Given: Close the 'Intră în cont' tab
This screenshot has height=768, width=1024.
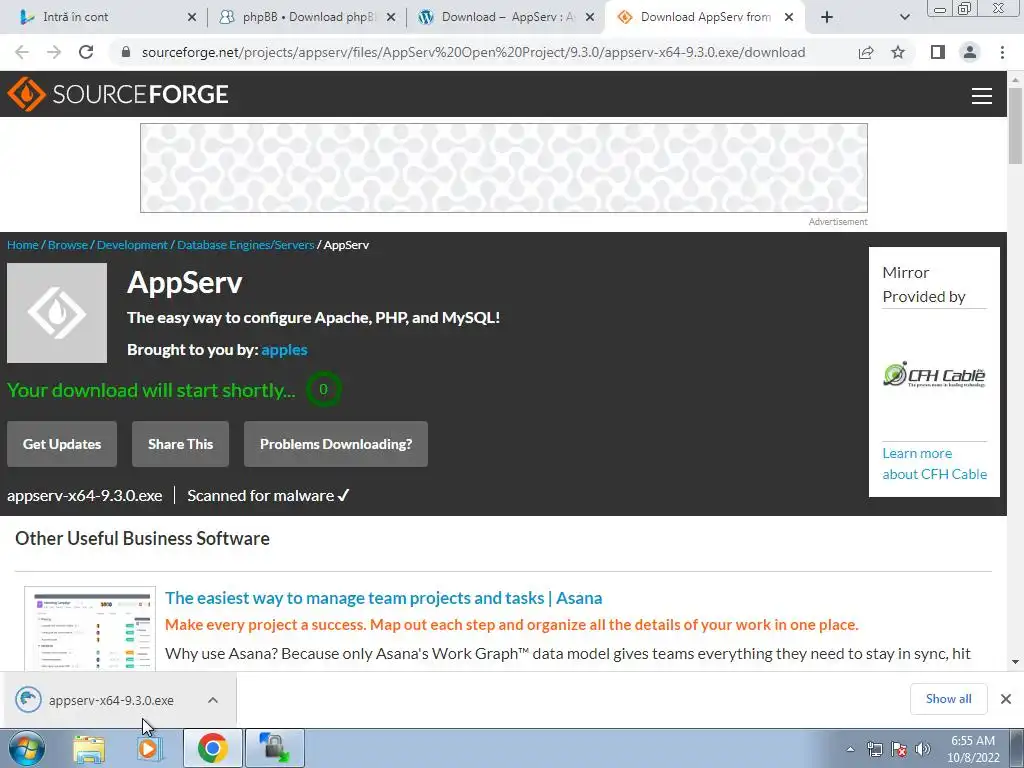Looking at the screenshot, I should (x=192, y=17).
